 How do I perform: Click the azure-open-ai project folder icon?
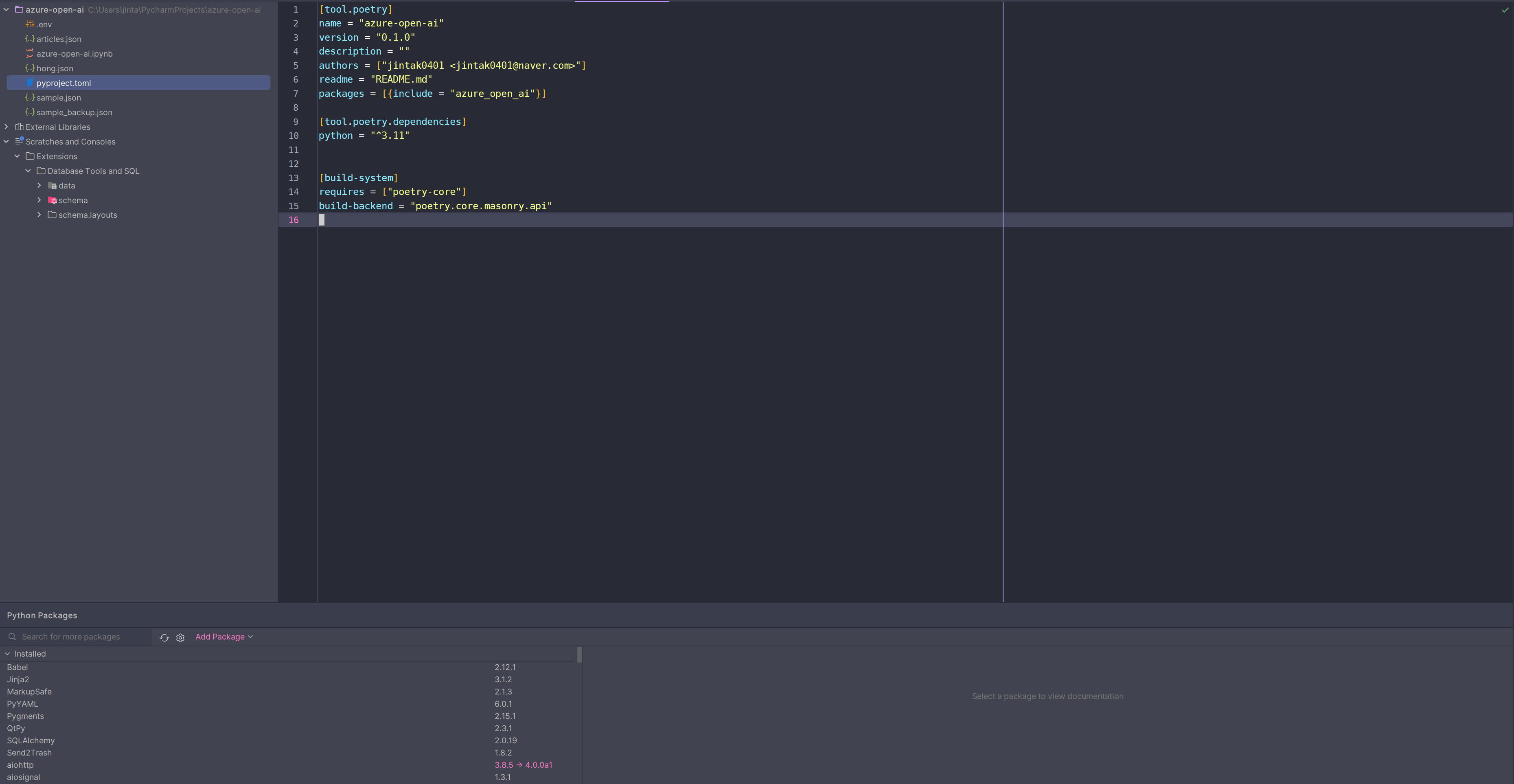click(20, 9)
